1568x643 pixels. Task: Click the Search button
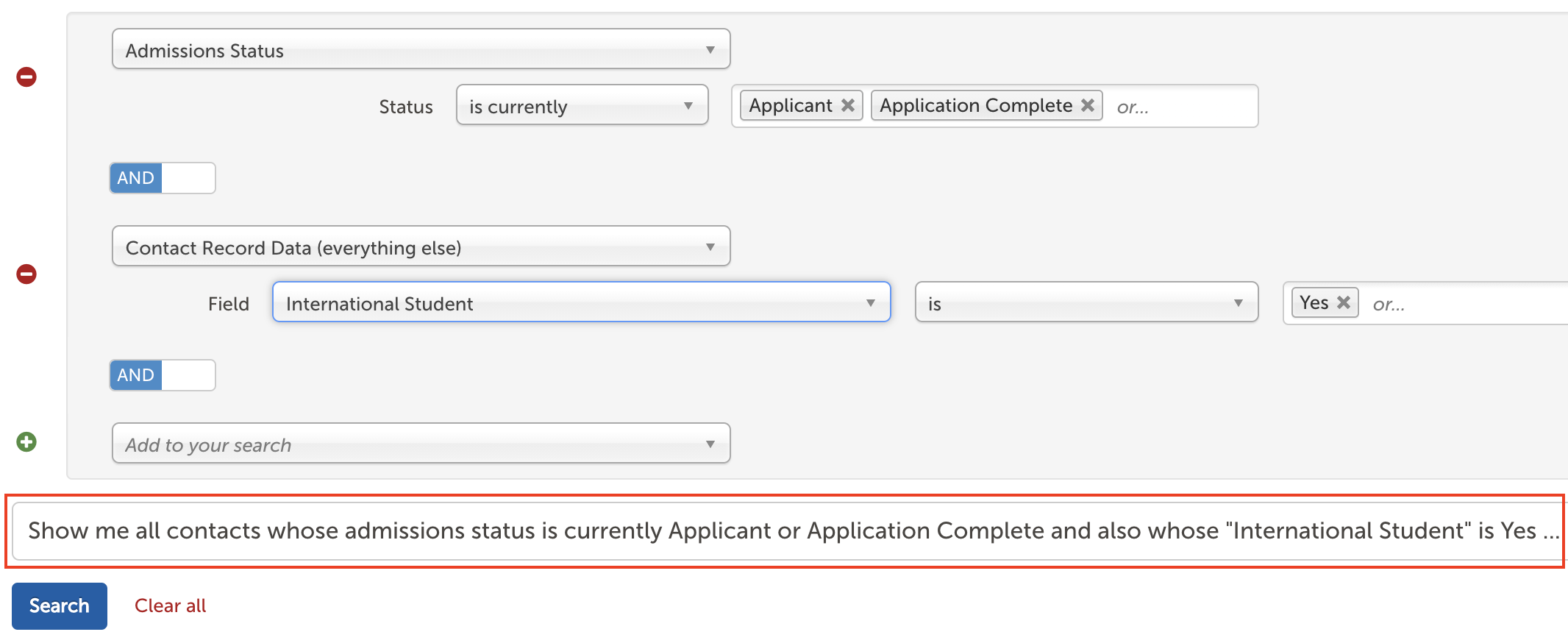[60, 606]
